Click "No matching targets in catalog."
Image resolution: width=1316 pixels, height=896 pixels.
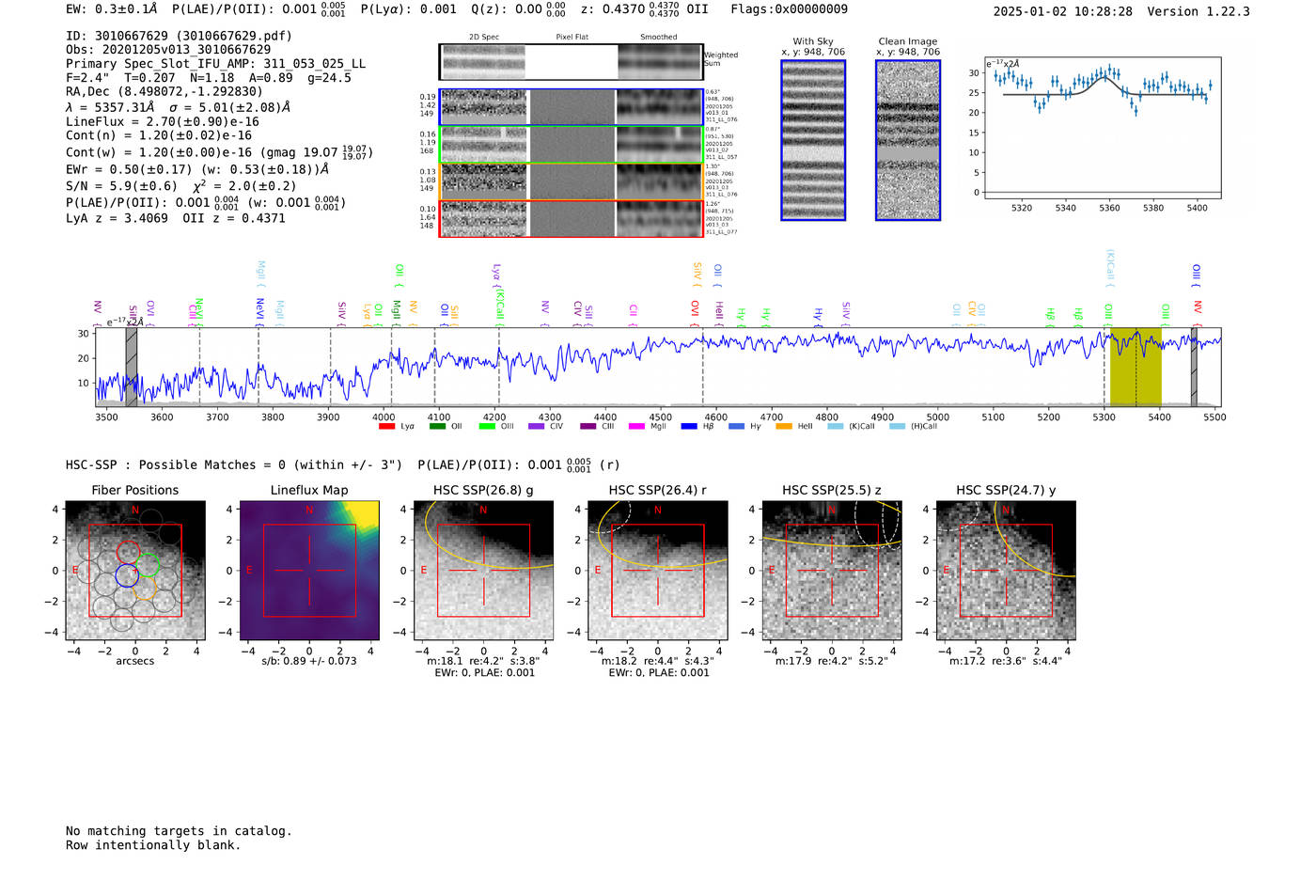click(179, 831)
